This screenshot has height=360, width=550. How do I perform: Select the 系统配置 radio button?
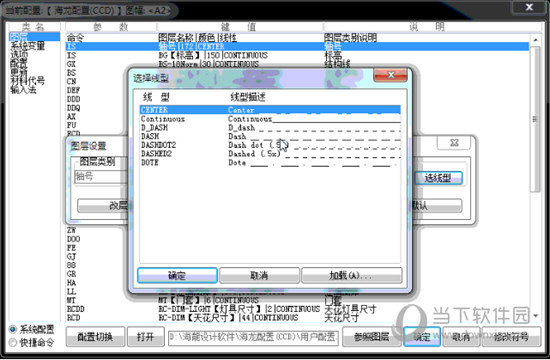tap(13, 329)
